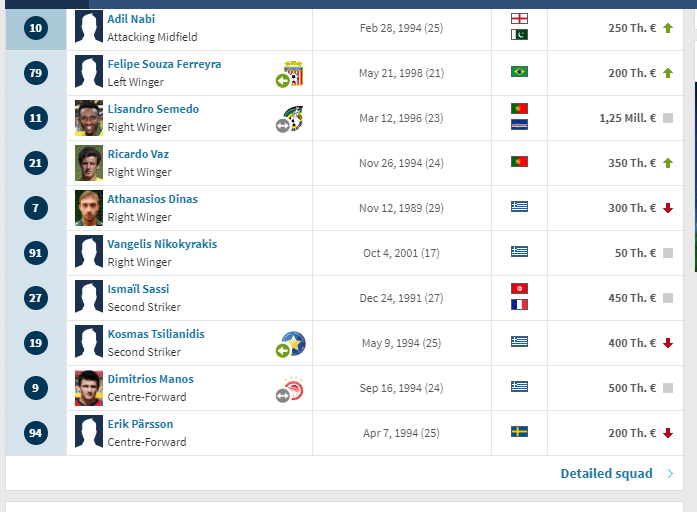The width and height of the screenshot is (697, 512).
Task: Click the Sweden flag for Erik Pärsson
Action: (519, 432)
